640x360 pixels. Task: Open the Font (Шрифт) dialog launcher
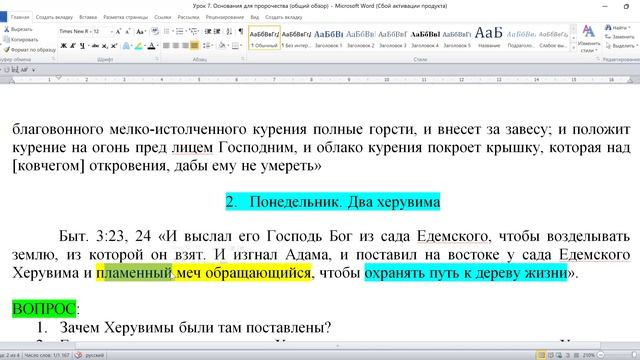157,59
